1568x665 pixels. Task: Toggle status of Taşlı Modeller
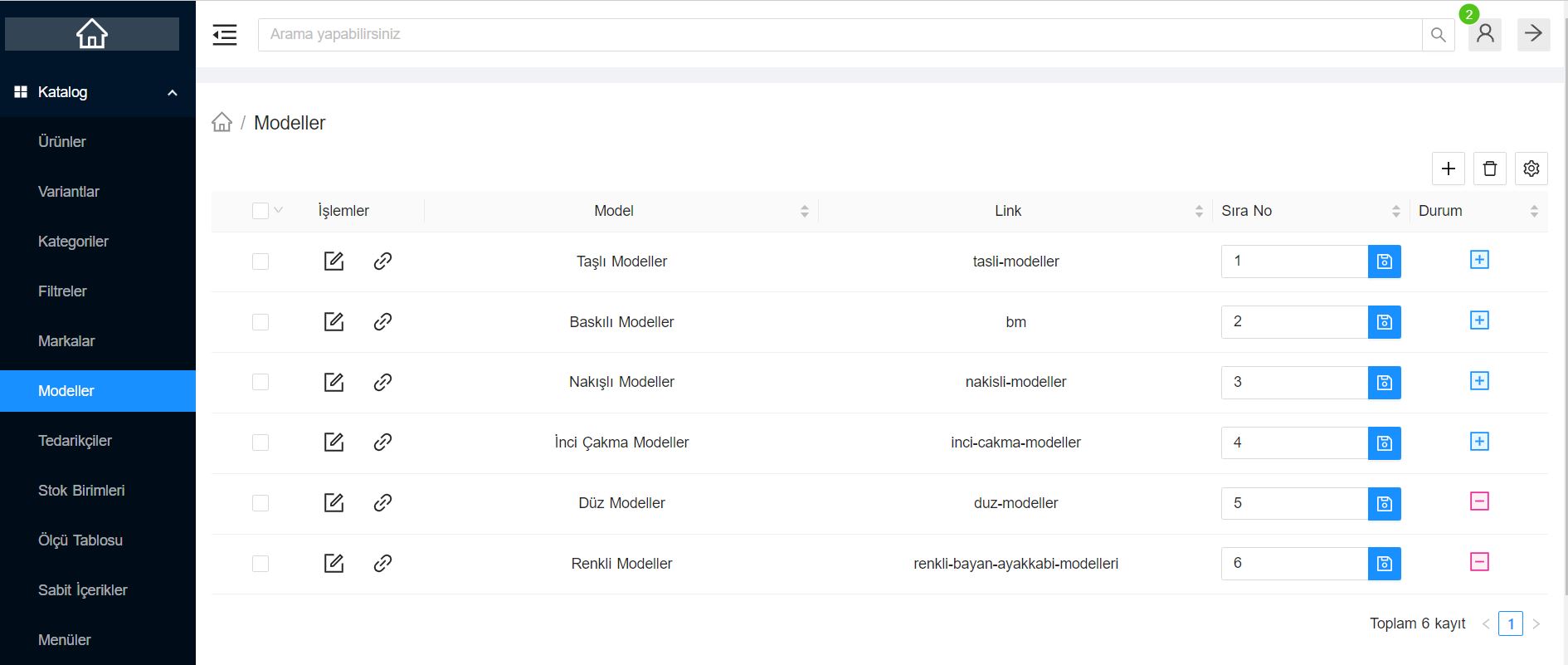[1479, 260]
